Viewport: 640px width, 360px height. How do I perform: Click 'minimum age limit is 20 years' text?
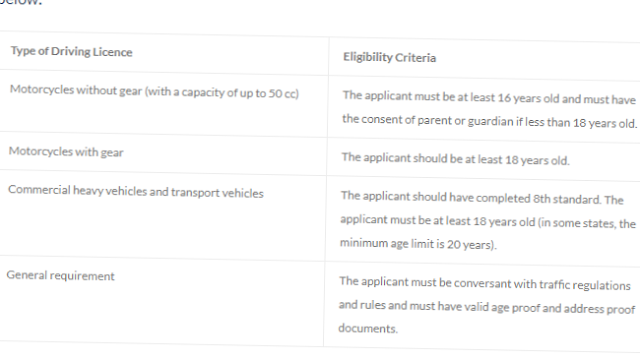[418, 244]
